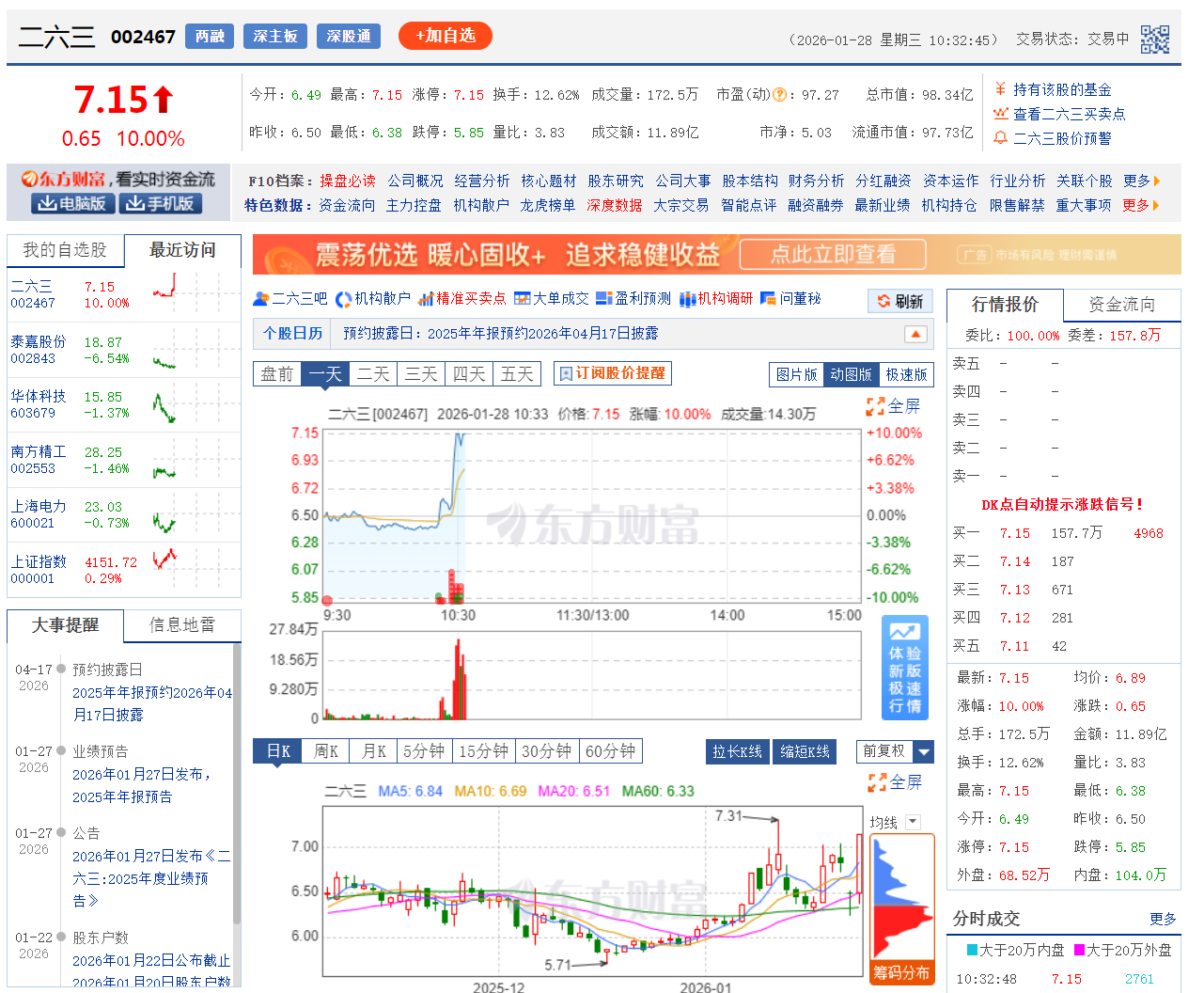Switch to 资金流向 tab
This screenshot has width=1204, height=993.
click(x=1122, y=305)
